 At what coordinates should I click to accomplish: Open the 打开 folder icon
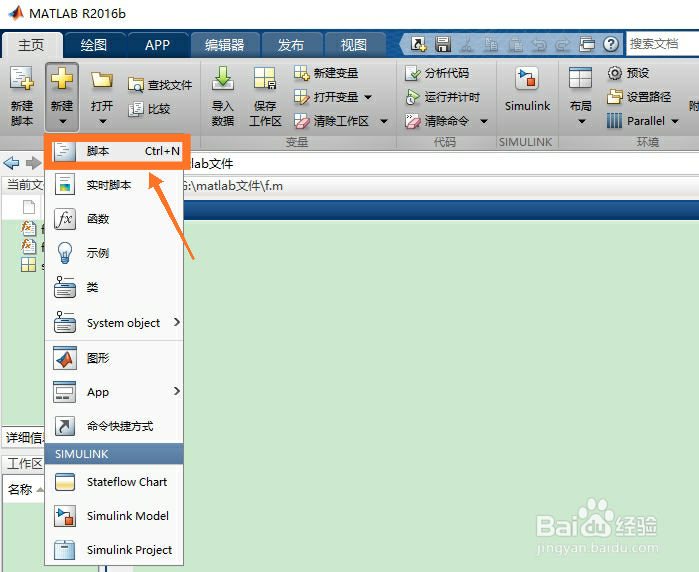click(102, 80)
